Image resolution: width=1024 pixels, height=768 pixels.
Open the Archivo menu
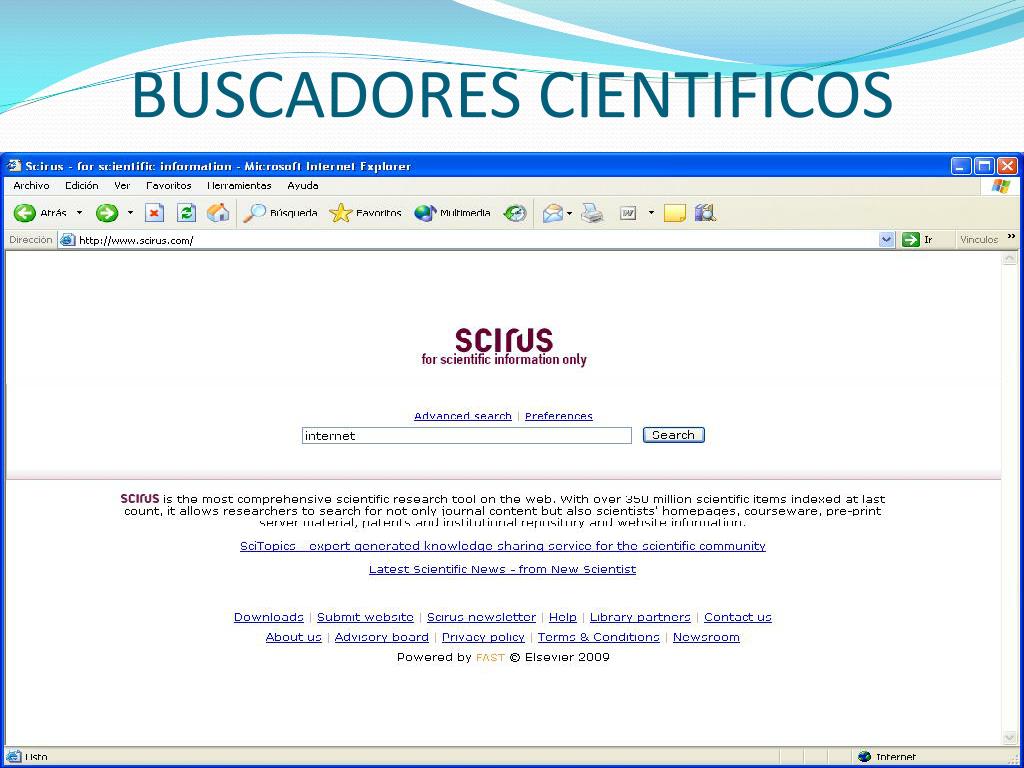[31, 185]
